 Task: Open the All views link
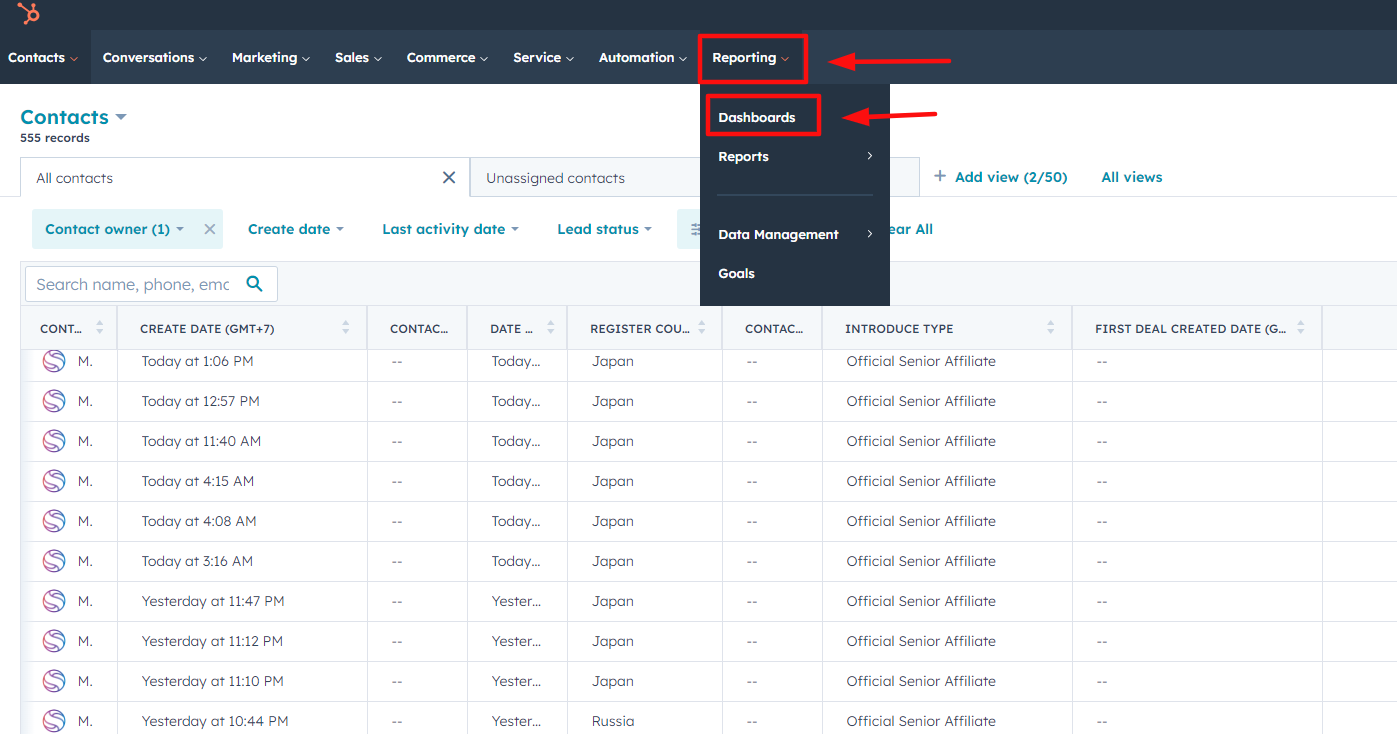1131,177
